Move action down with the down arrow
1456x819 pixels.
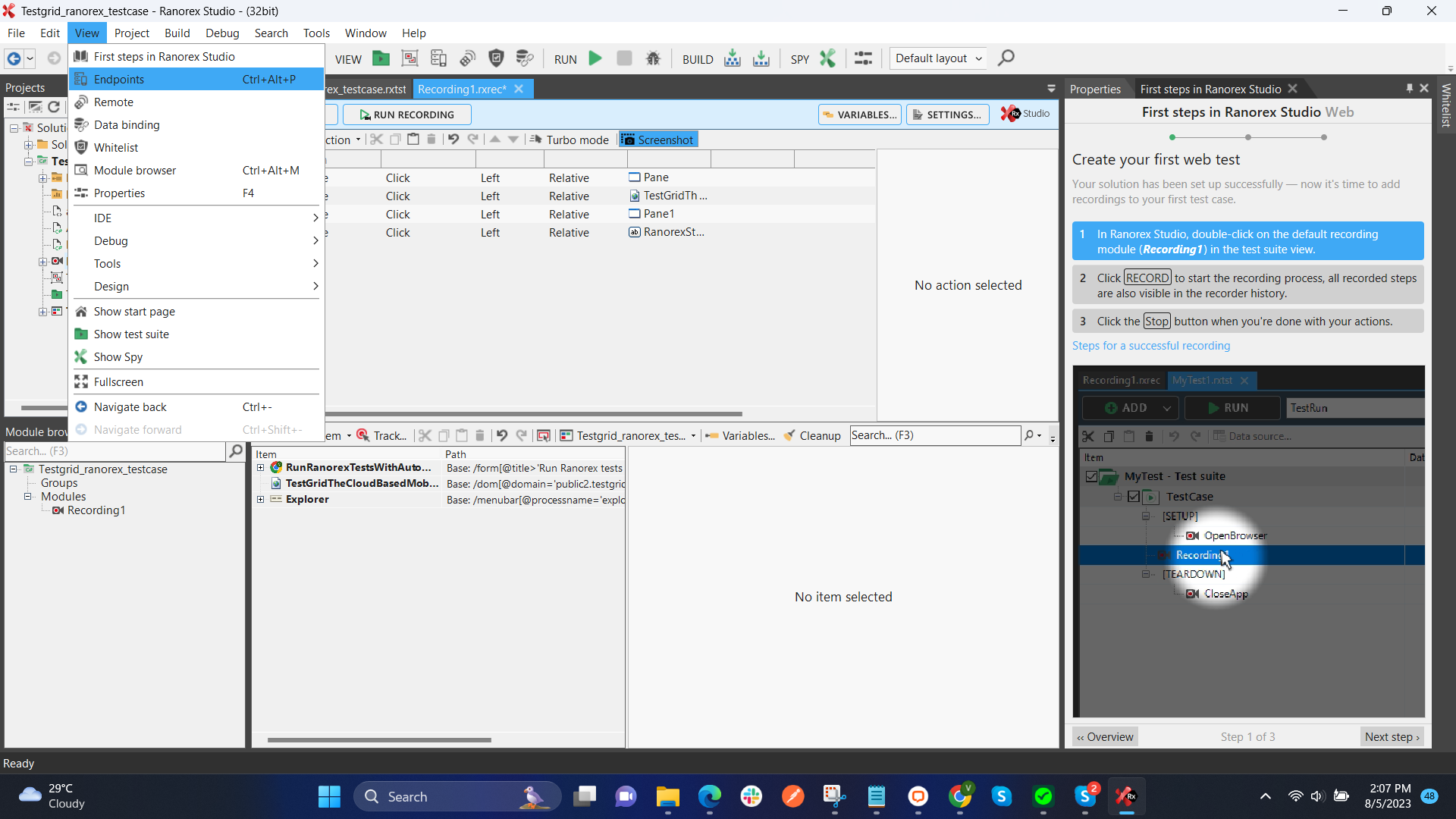point(513,140)
